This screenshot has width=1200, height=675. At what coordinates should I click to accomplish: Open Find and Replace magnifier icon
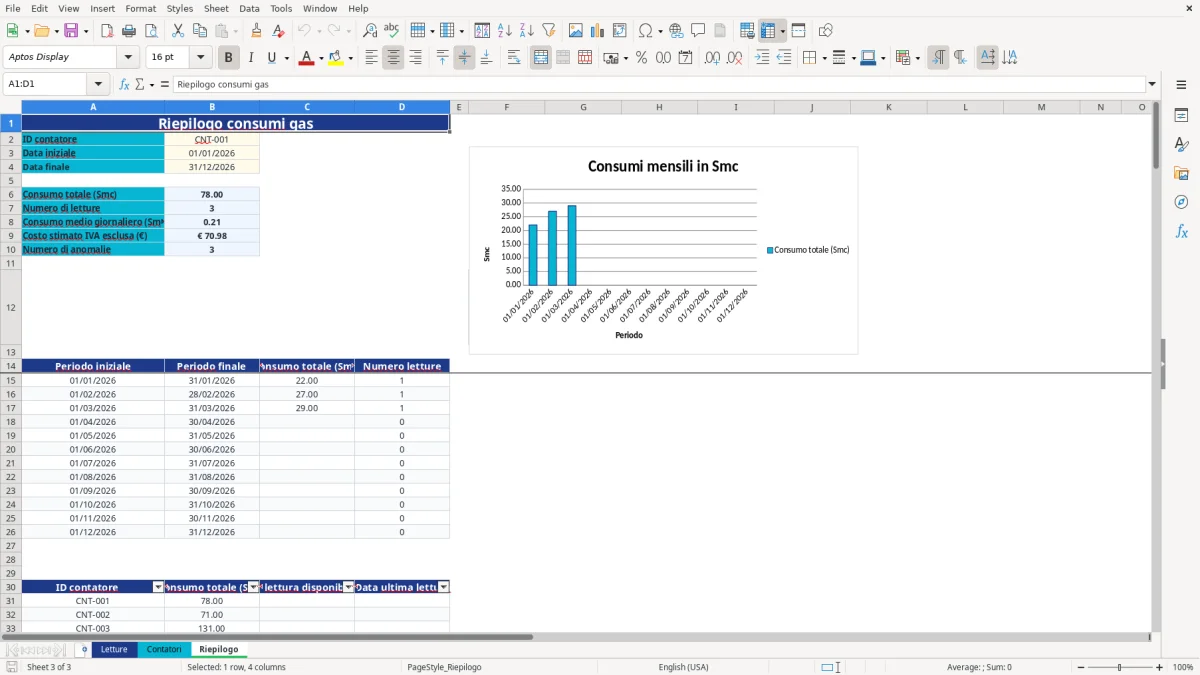pos(370,31)
